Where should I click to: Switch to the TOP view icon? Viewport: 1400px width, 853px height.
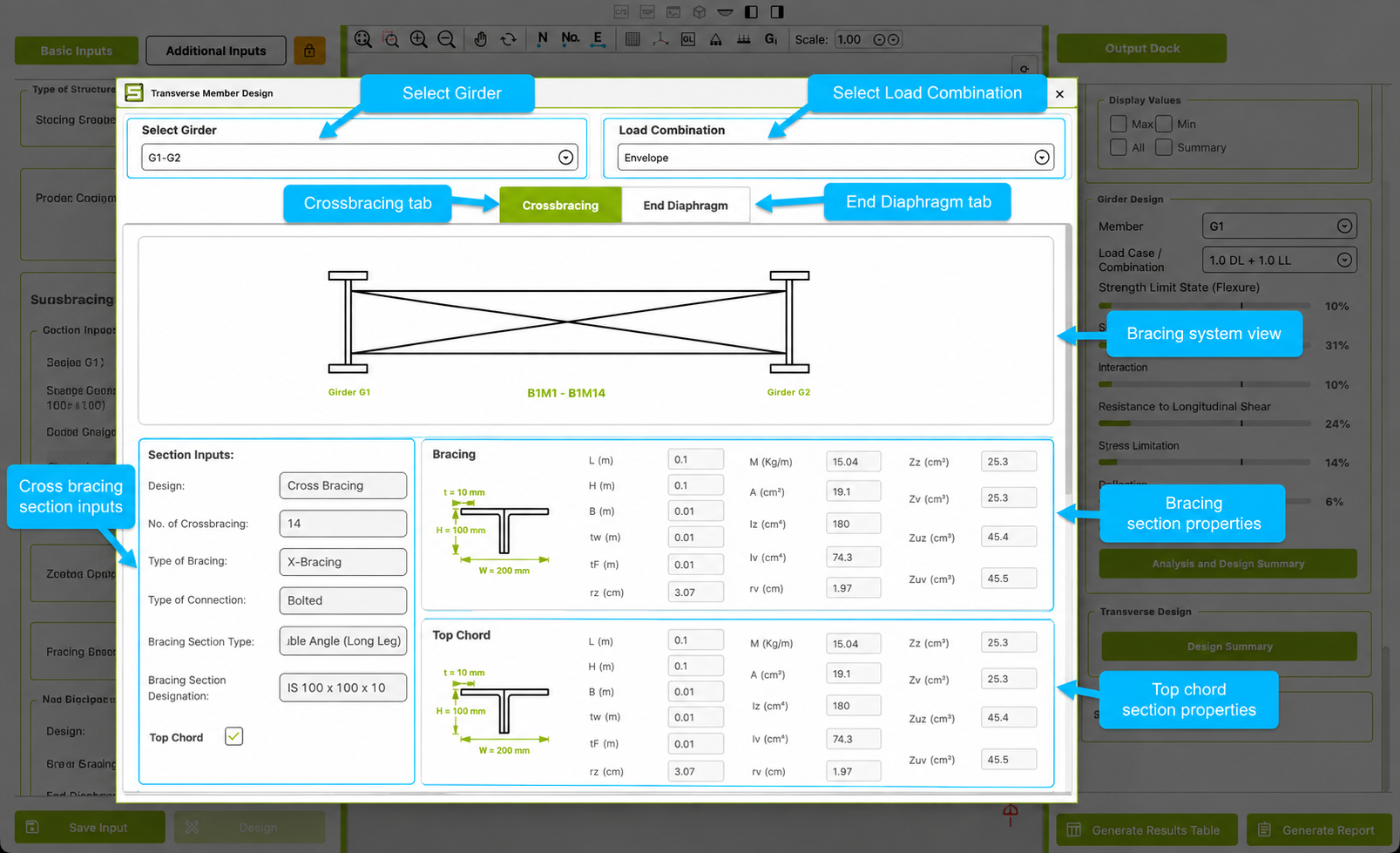(x=647, y=12)
